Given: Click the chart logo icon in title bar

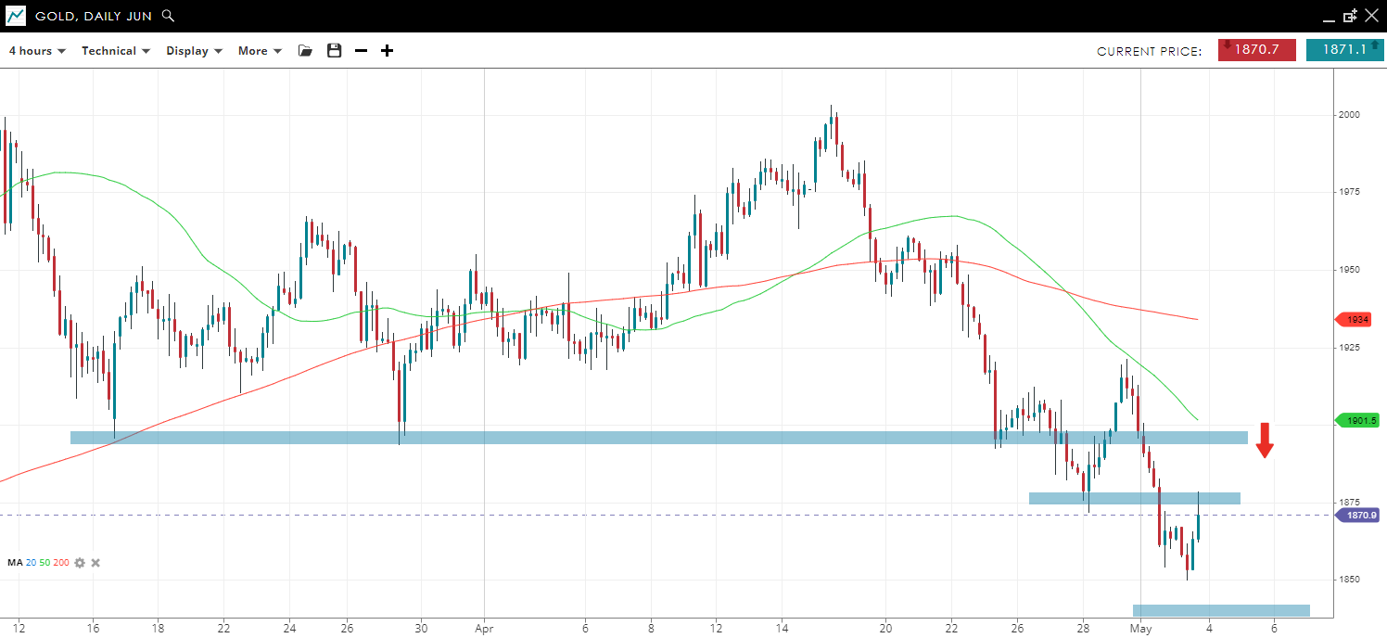Looking at the screenshot, I should (16, 16).
